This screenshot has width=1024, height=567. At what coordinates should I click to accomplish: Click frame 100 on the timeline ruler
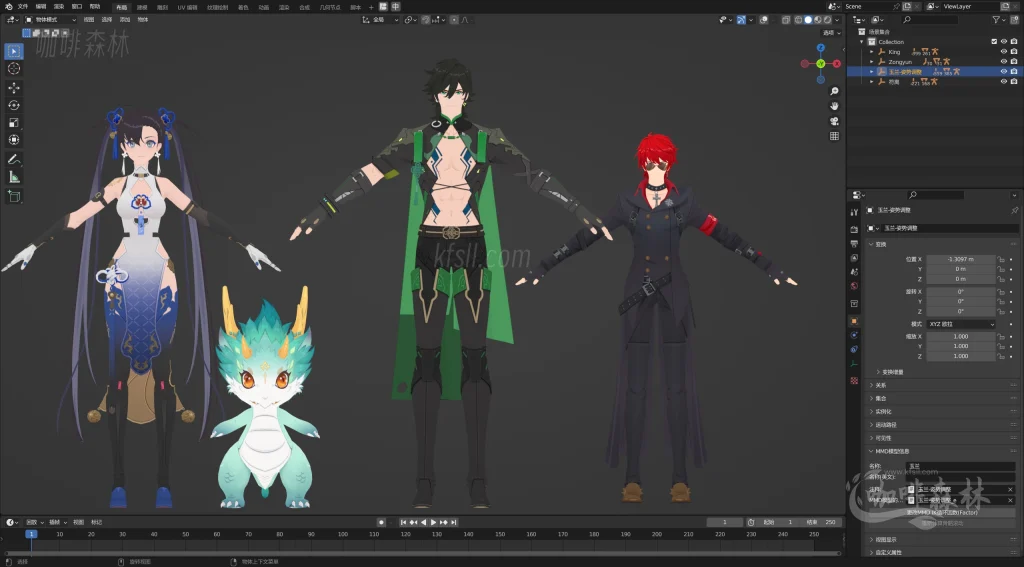[x=343, y=534]
